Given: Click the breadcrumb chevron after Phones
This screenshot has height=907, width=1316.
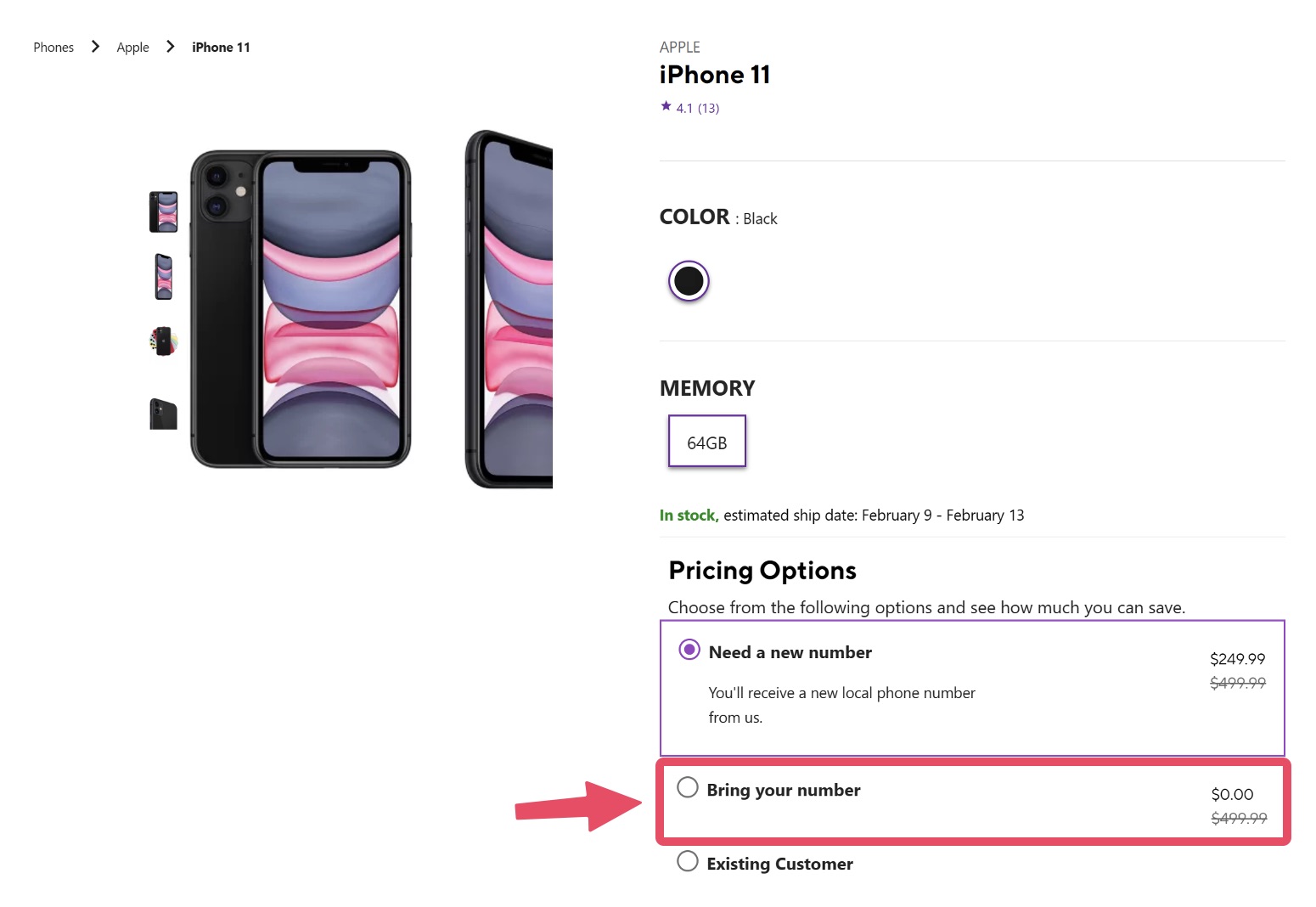Looking at the screenshot, I should pyautogui.click(x=95, y=47).
